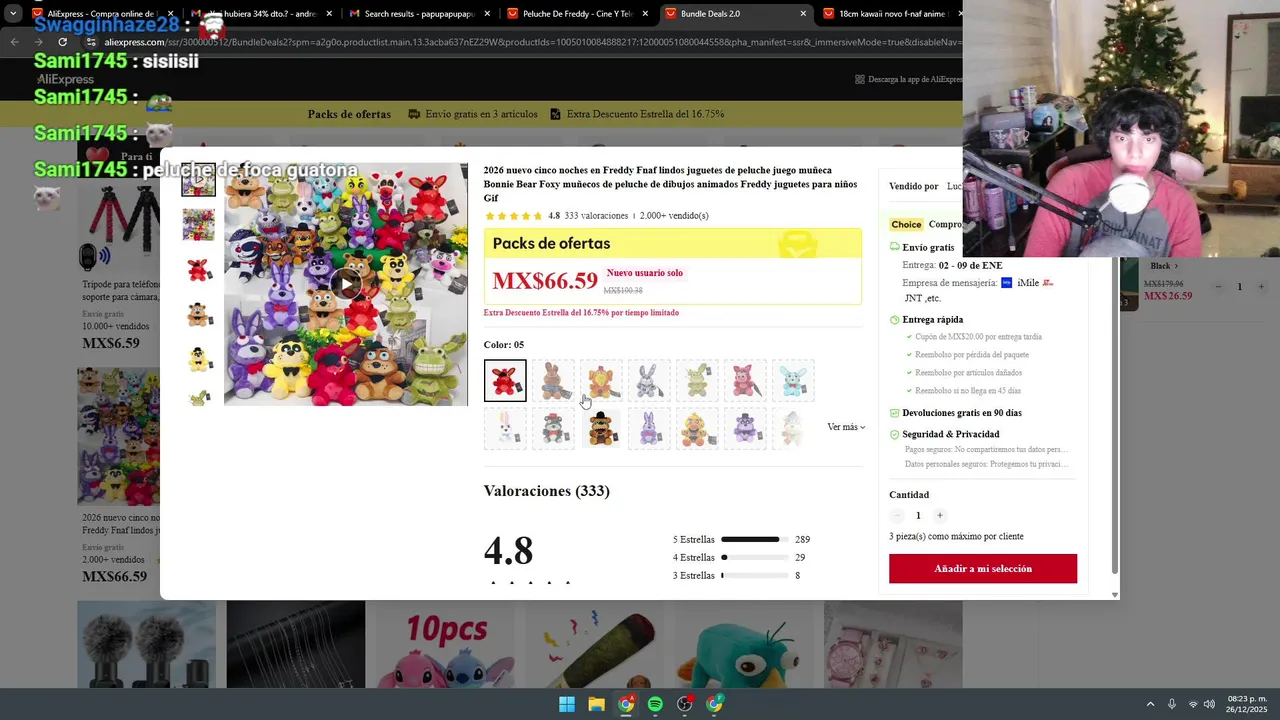The width and height of the screenshot is (1280, 720).
Task: Open Spotify from the taskbar
Action: pyautogui.click(x=655, y=704)
